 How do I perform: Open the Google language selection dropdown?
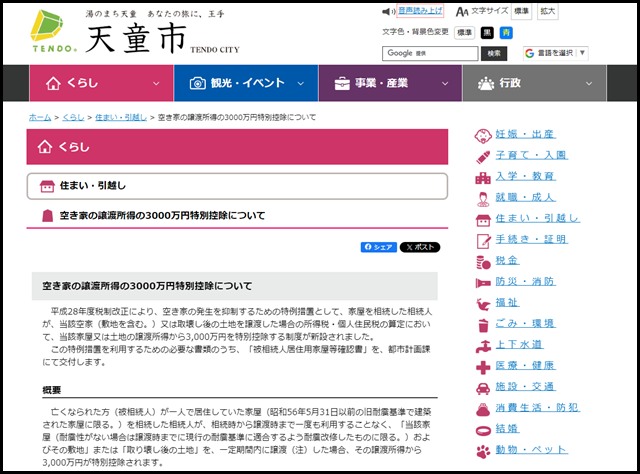point(556,53)
